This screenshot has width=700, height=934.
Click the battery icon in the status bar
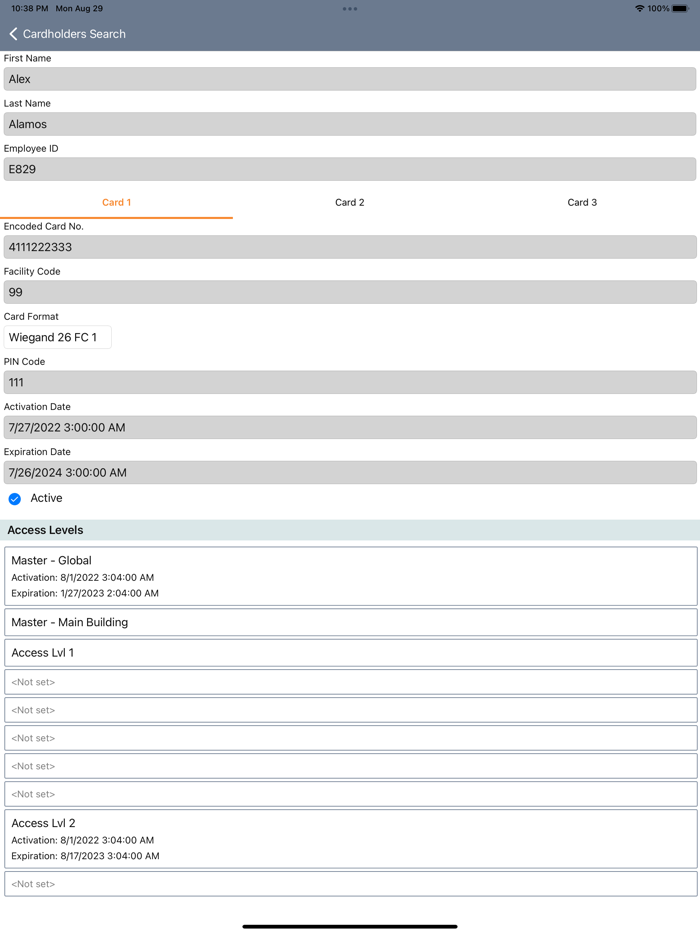pyautogui.click(x=683, y=8)
